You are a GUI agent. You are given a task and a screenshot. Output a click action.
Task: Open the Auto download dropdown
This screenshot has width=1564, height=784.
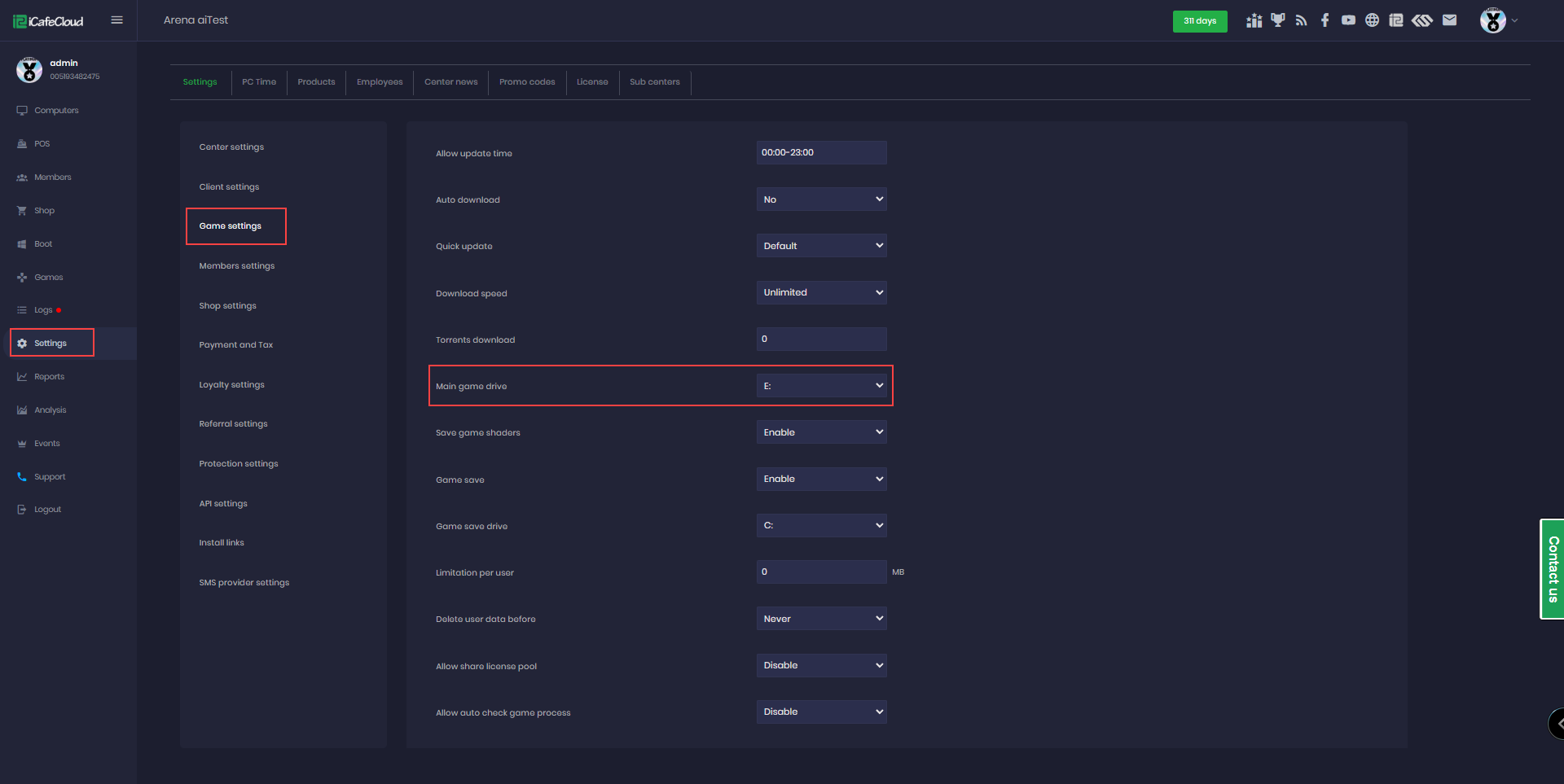(821, 199)
